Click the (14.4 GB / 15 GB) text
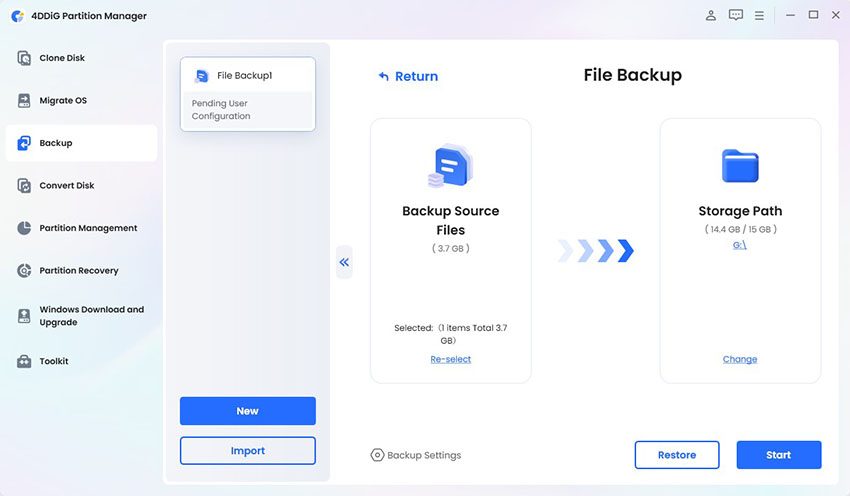The height and width of the screenshot is (496, 850). (x=740, y=229)
